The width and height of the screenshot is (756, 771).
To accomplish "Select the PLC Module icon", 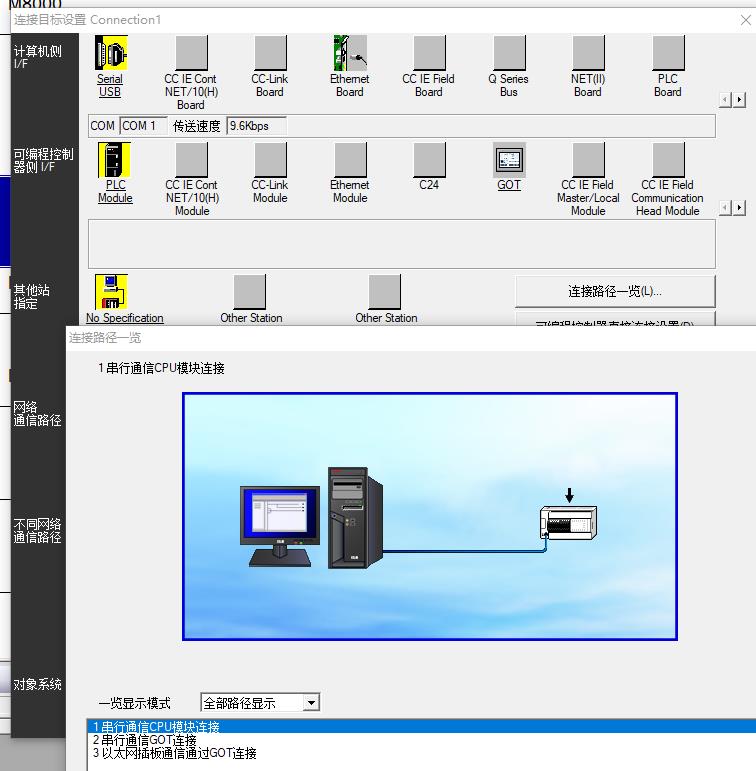I will coord(115,160).
